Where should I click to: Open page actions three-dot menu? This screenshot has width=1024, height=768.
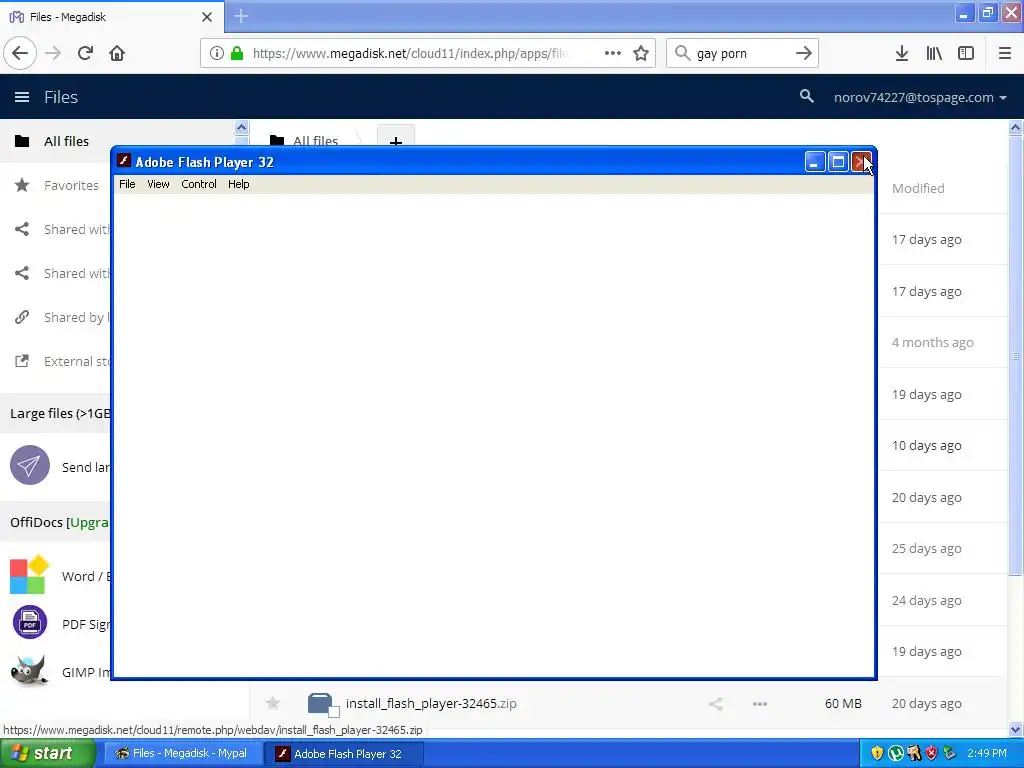coord(613,53)
